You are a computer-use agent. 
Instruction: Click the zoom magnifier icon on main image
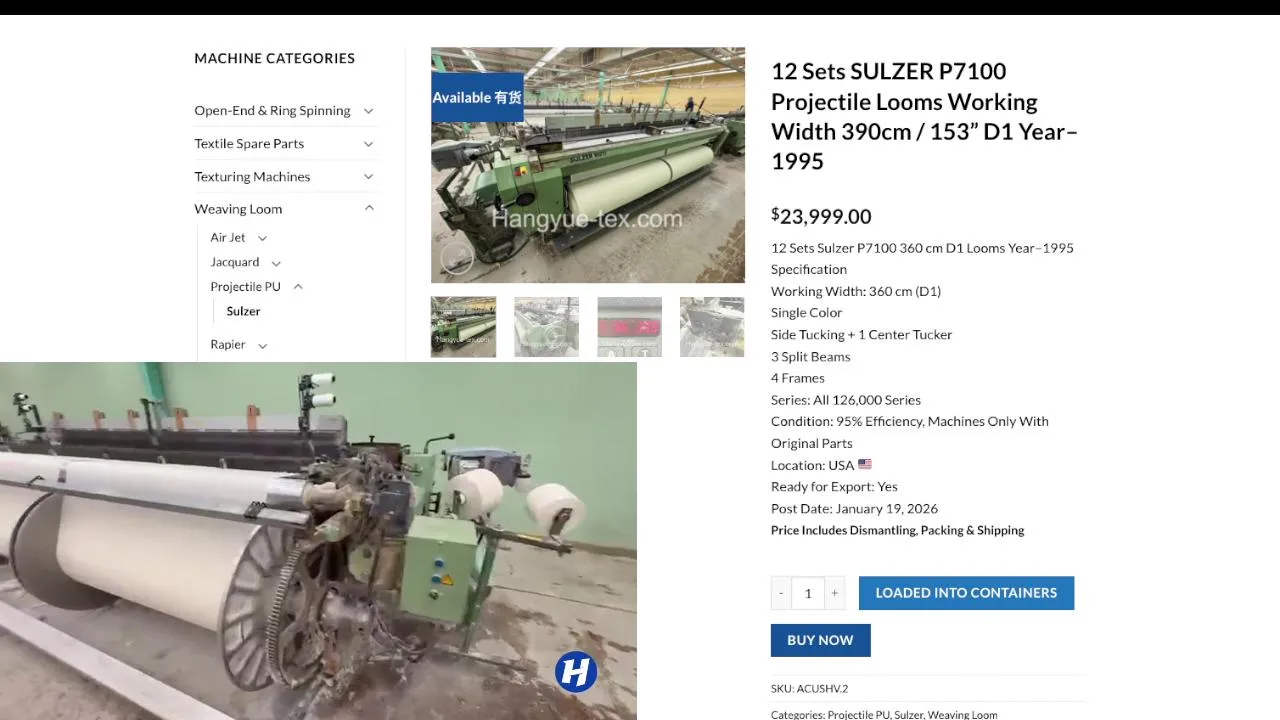pos(457,259)
